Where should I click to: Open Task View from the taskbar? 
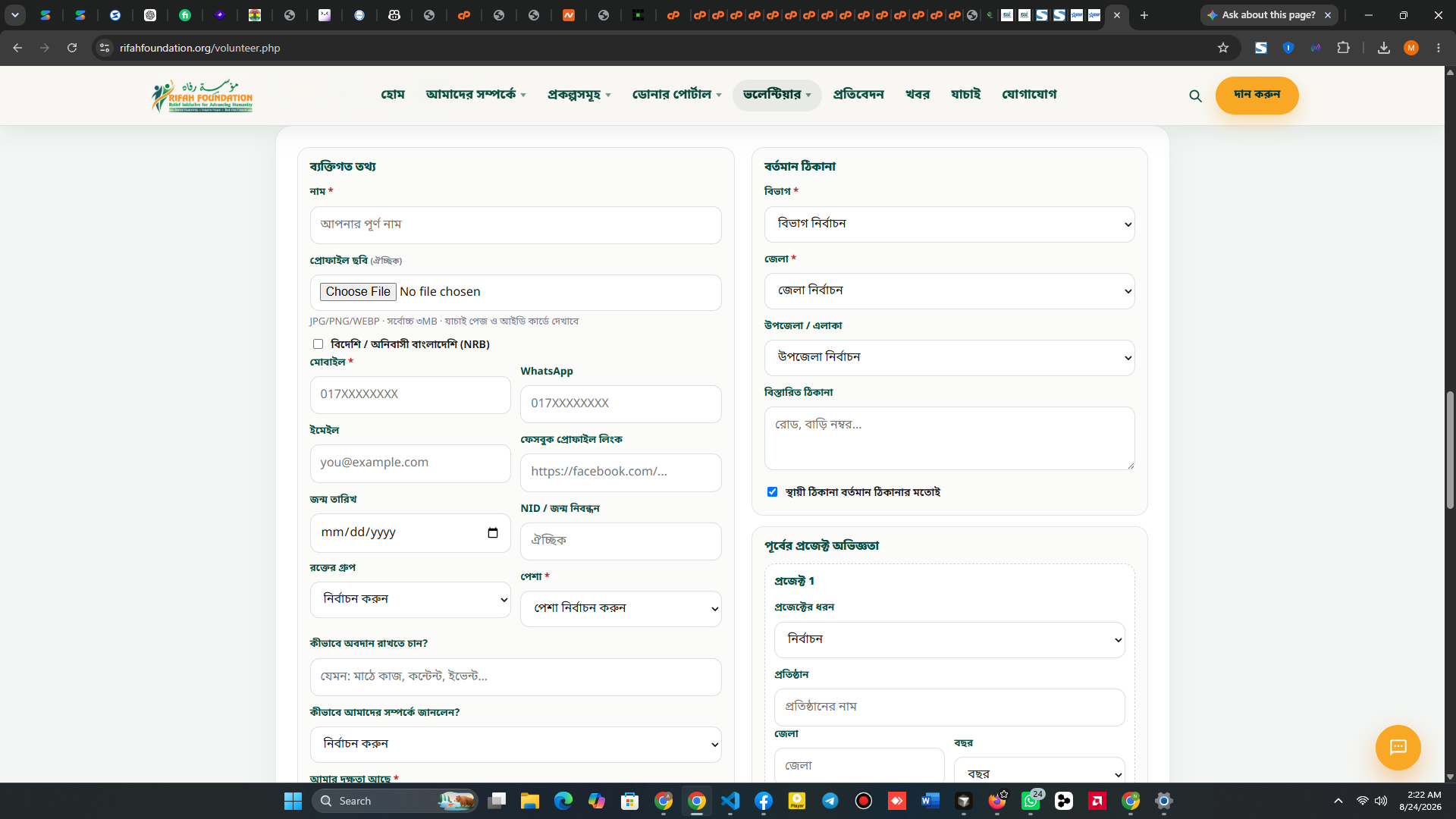click(x=497, y=801)
